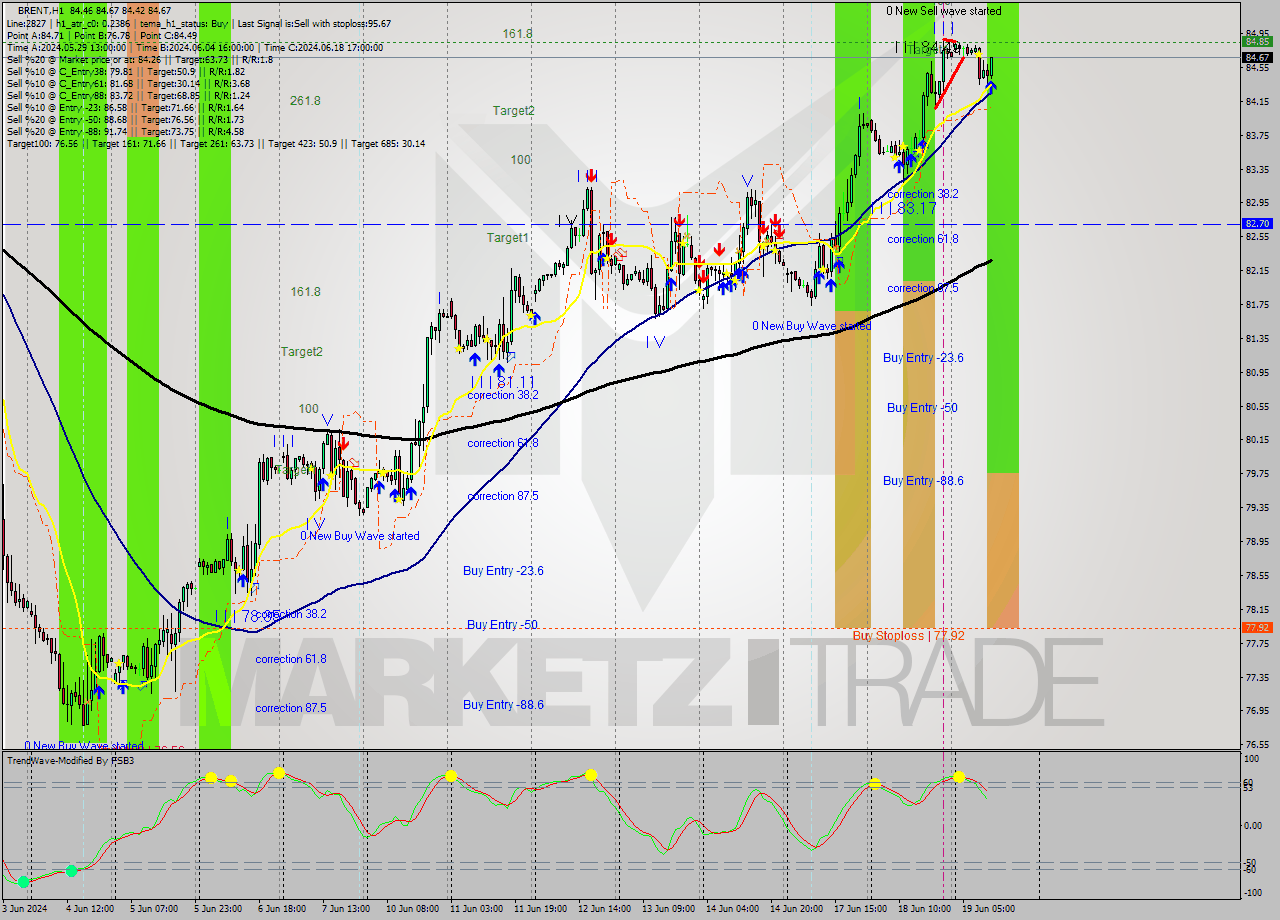Click the '13 Jun 09:00' time label
Viewport: 1280px width, 920px height.
tap(670, 909)
